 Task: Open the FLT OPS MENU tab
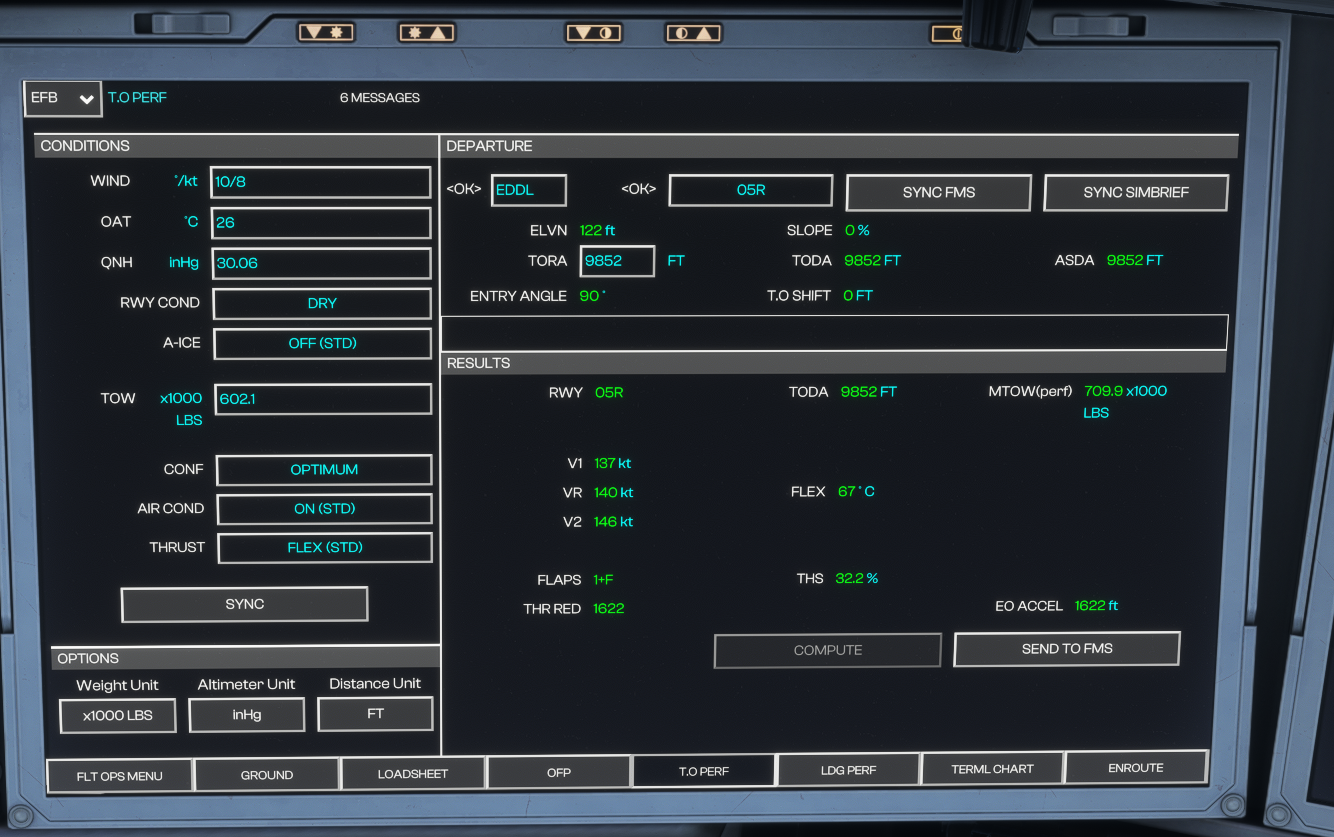tap(119, 775)
